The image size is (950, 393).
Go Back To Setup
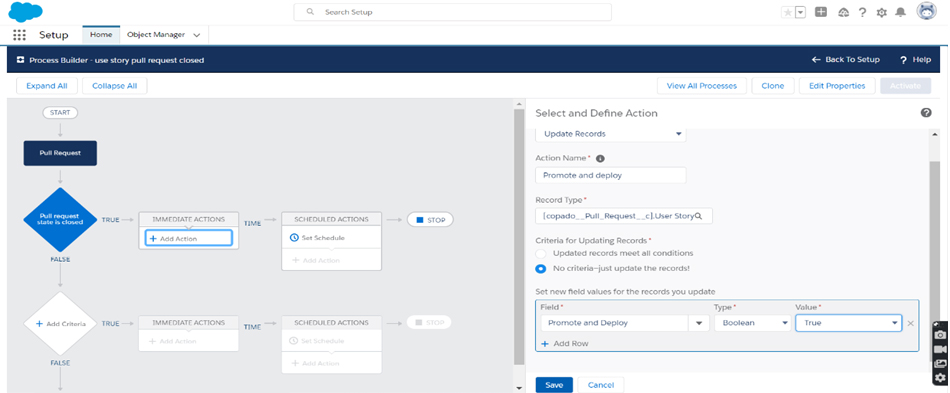click(x=846, y=60)
